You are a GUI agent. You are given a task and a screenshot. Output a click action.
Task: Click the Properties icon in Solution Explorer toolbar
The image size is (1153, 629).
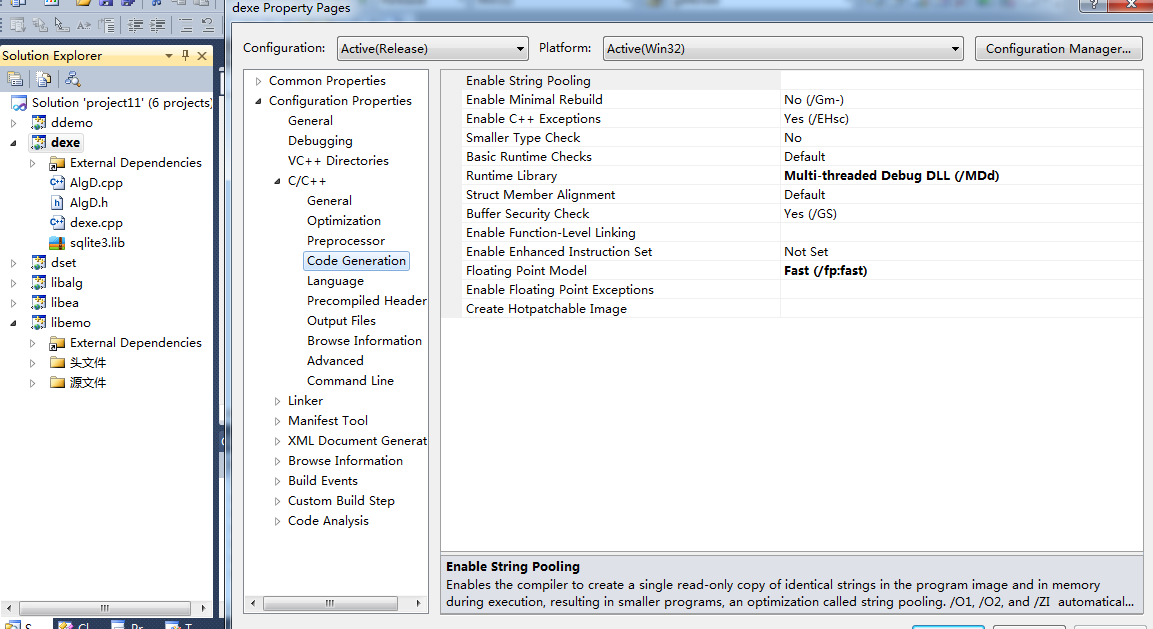tap(15, 78)
